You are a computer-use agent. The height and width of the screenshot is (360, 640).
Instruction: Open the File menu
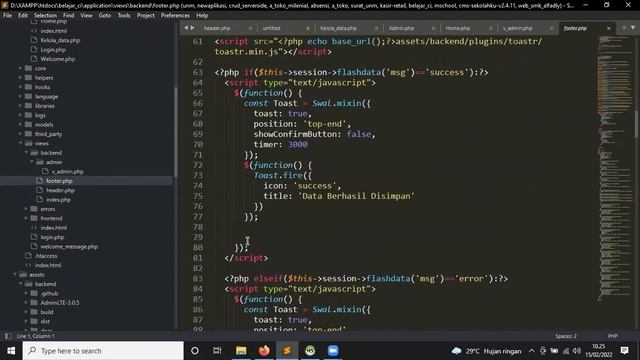point(7,16)
